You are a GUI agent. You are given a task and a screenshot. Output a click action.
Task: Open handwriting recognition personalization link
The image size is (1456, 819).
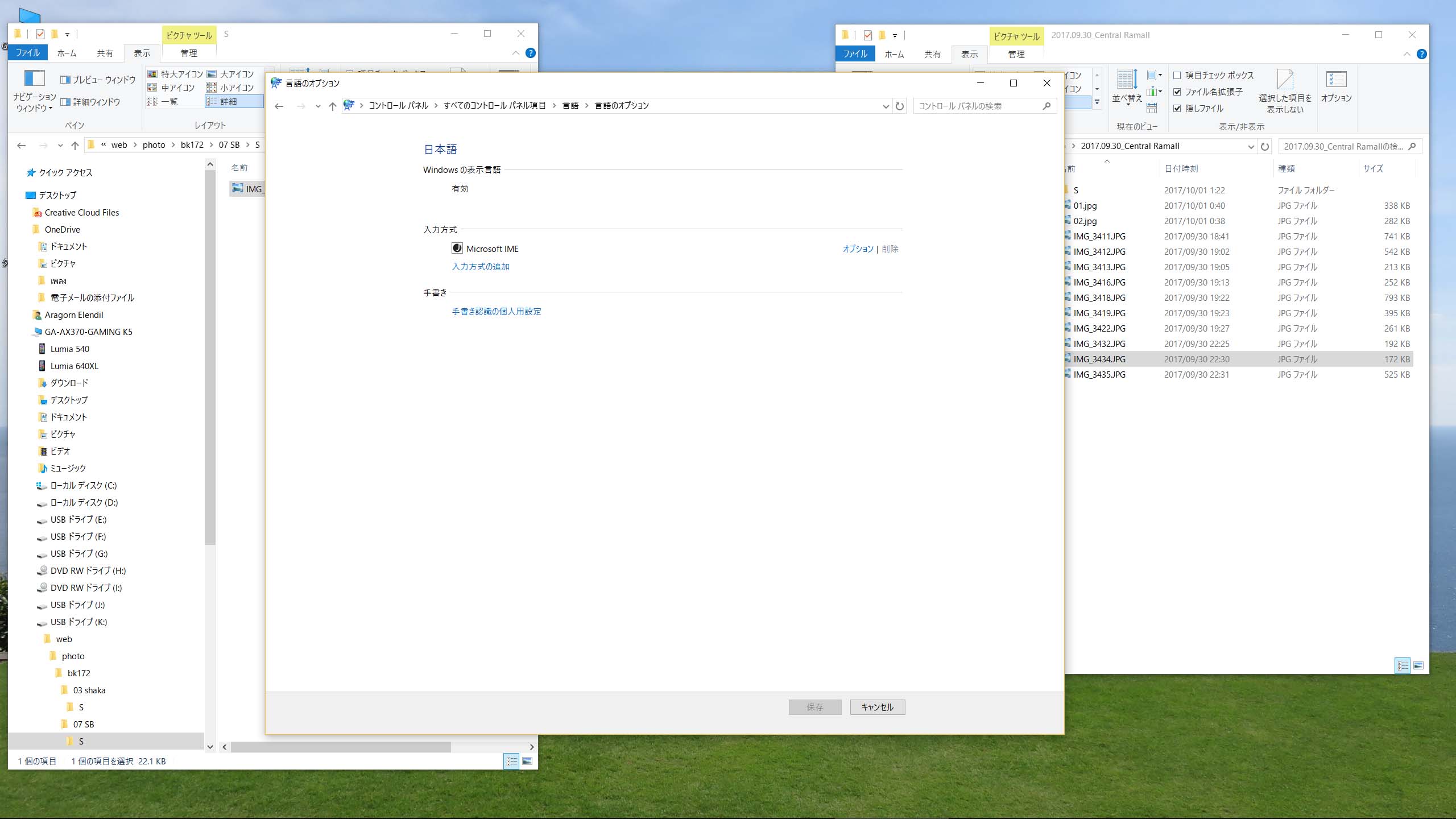pos(497,312)
